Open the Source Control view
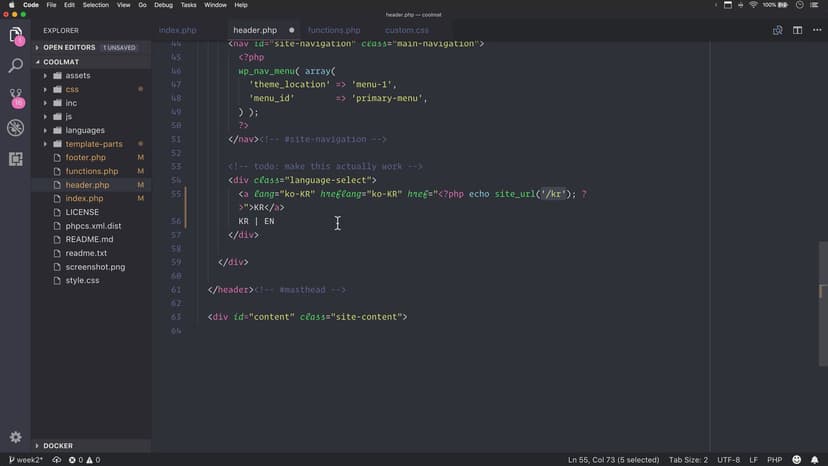The height and width of the screenshot is (466, 828). [15, 97]
